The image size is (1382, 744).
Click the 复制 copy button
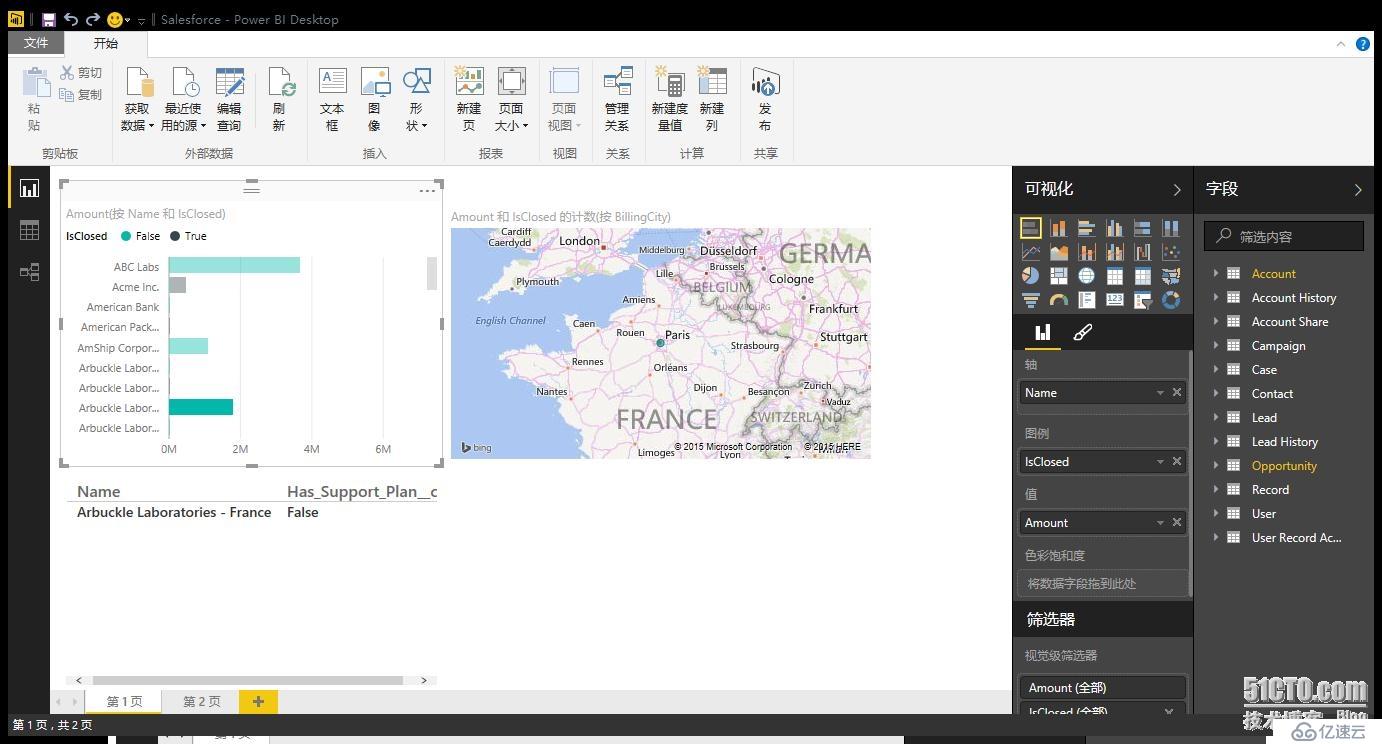[80, 95]
